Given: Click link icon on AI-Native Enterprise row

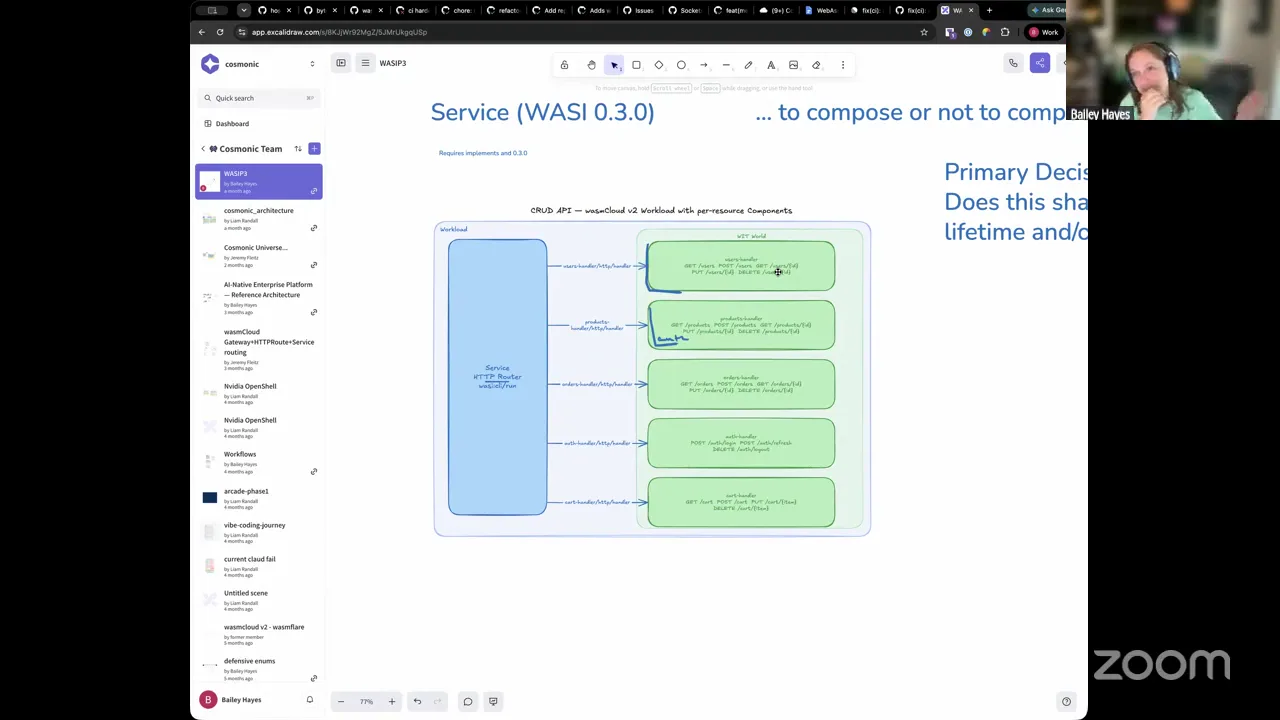Looking at the screenshot, I should (314, 312).
